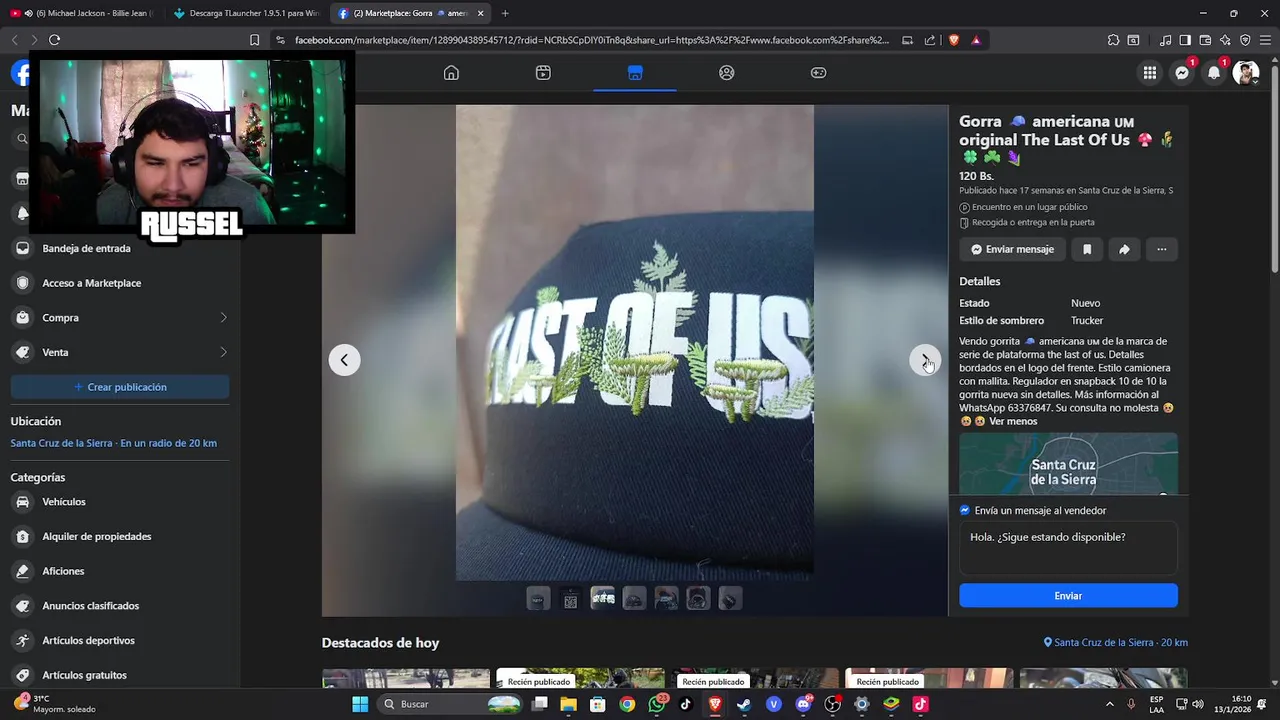This screenshot has height=720, width=1280.
Task: Open Bandeja de entrada in the sidebar
Action: (x=120, y=248)
